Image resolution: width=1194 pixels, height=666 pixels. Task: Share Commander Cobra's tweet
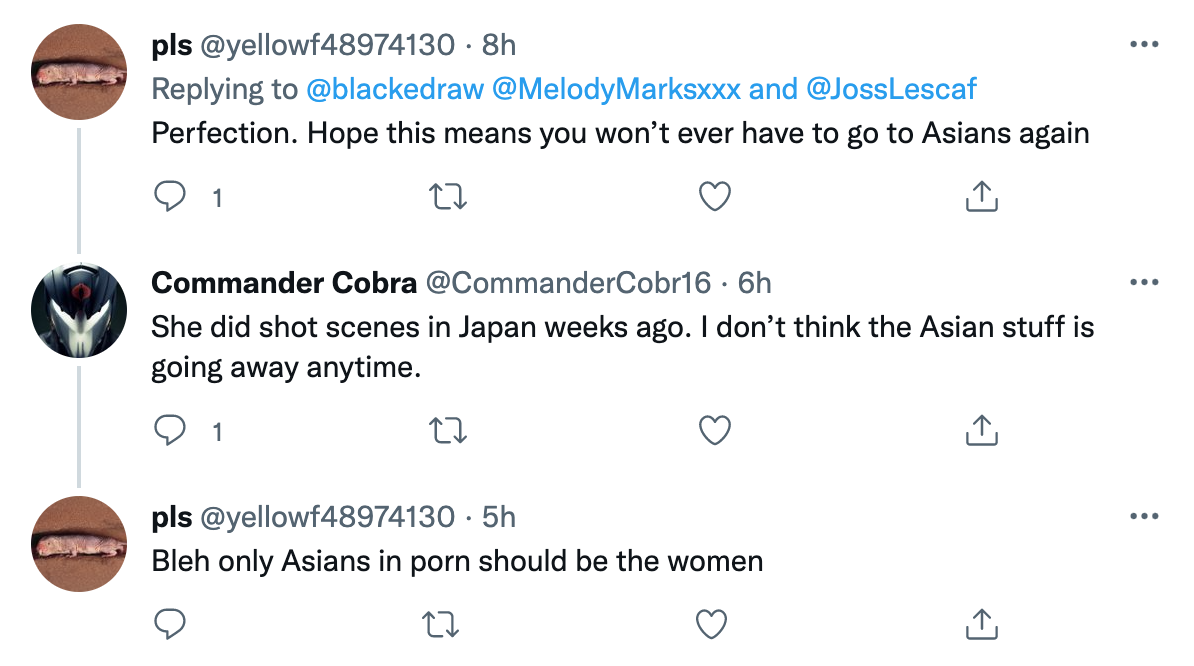click(x=982, y=430)
